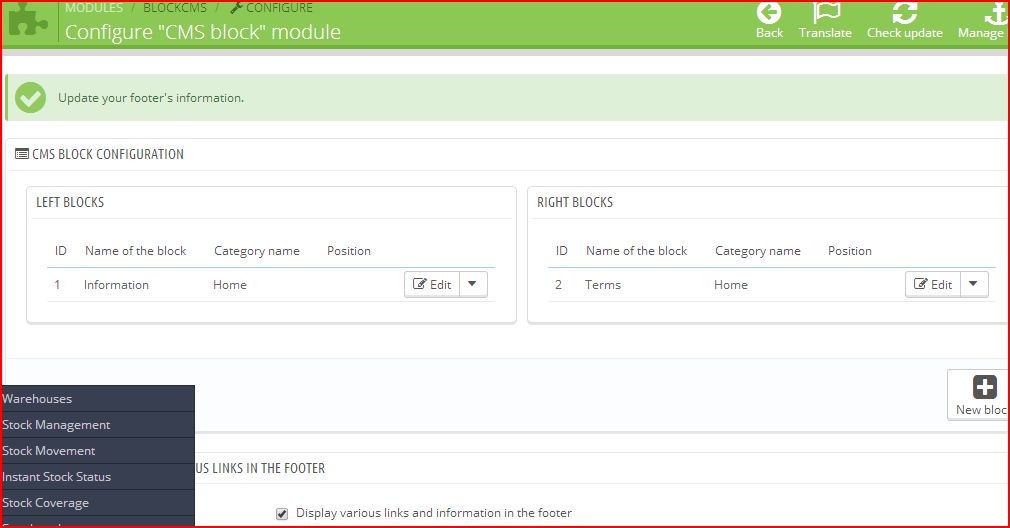Click Home category in Right Blocks row

coord(730,285)
